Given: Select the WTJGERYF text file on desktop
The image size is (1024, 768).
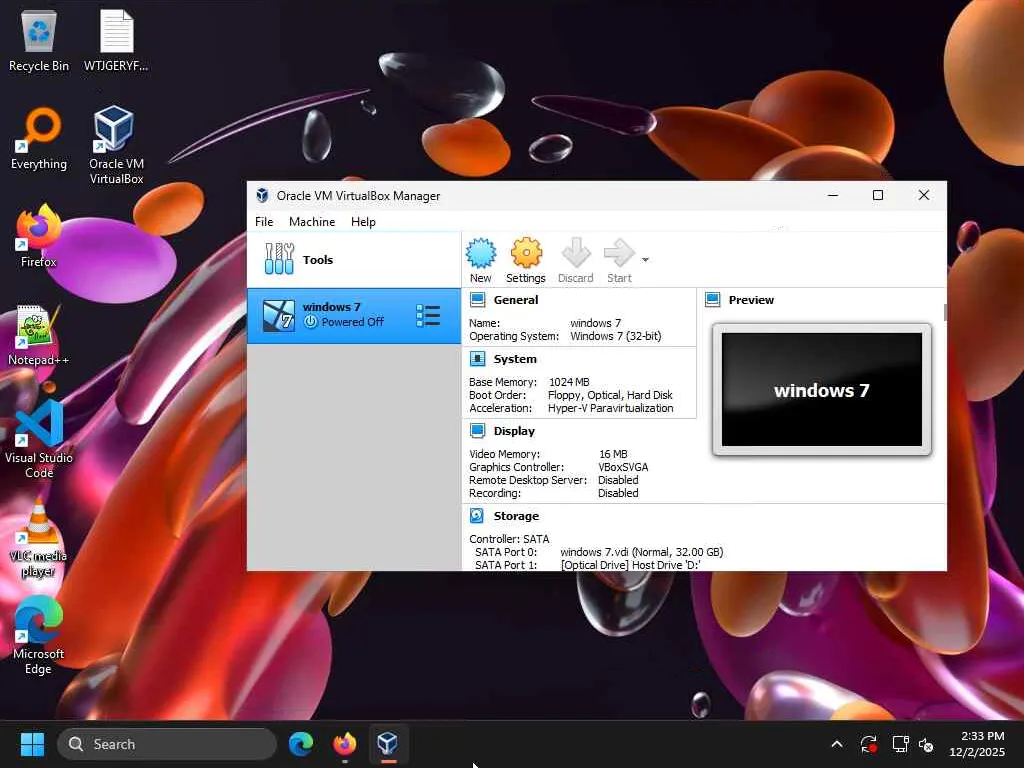Looking at the screenshot, I should pos(116,42).
